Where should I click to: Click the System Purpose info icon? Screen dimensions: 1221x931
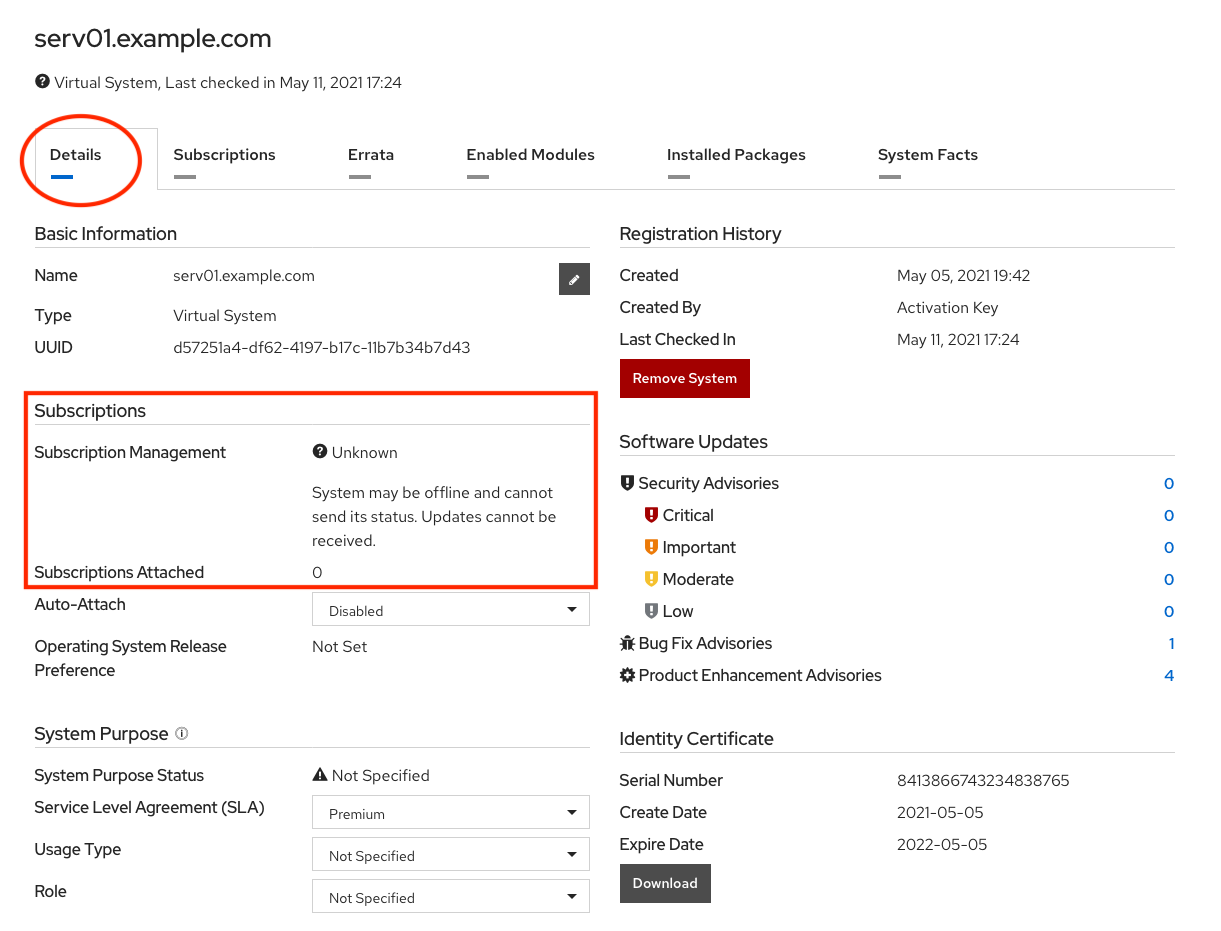182,733
